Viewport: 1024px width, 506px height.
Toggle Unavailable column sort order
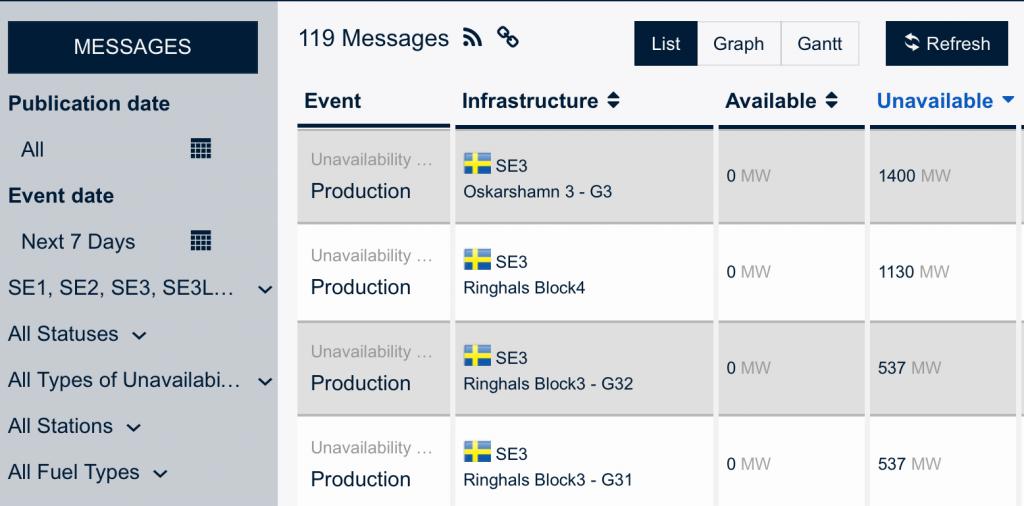945,101
